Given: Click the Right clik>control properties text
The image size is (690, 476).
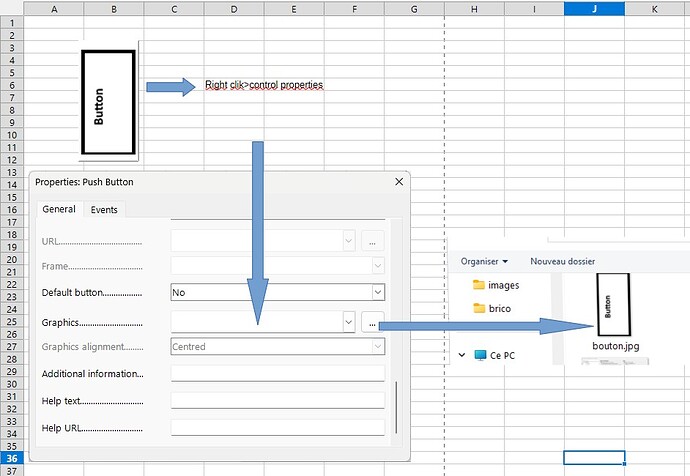Looking at the screenshot, I should click(264, 84).
